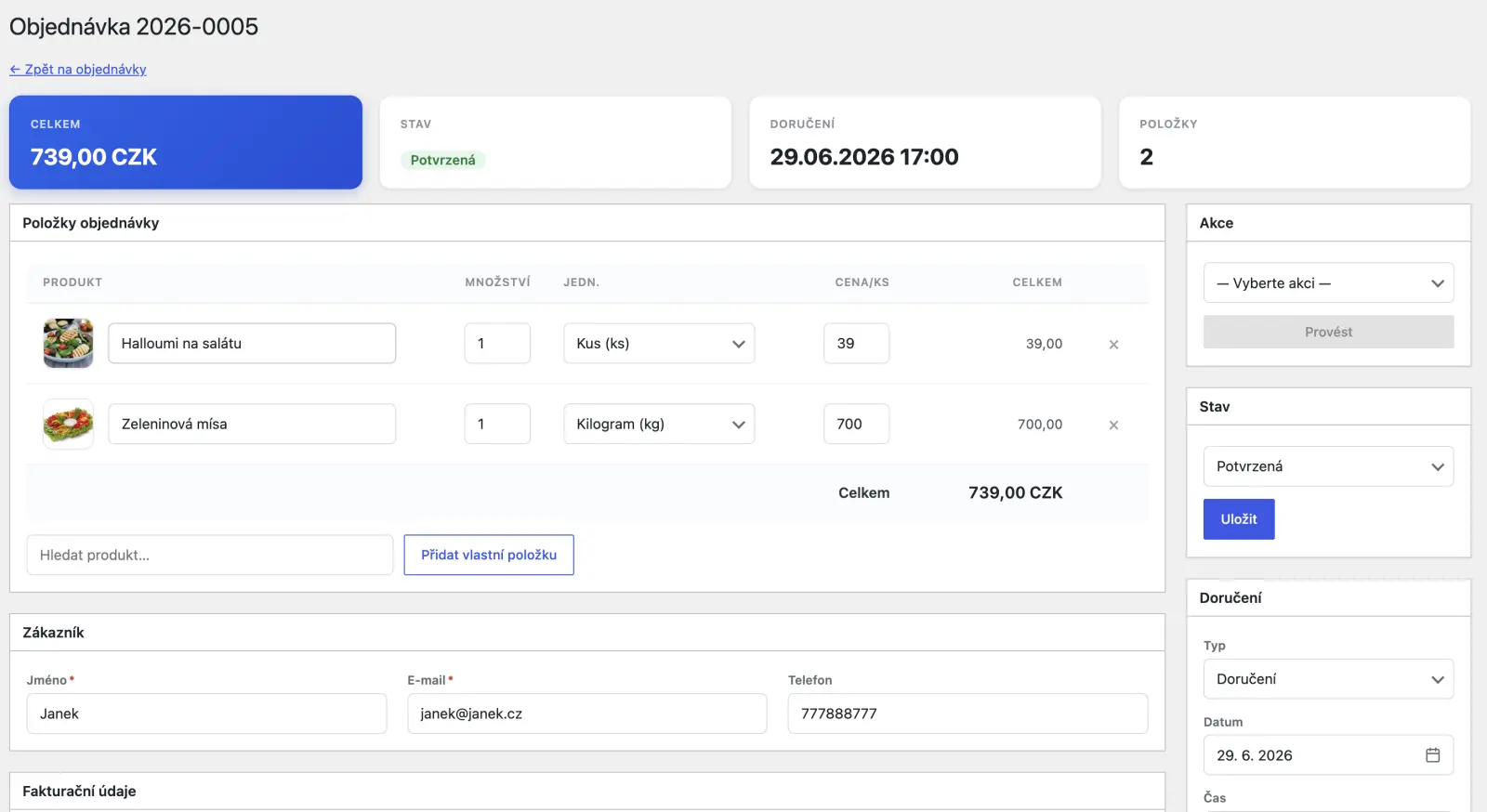Screen dimensions: 1487x812
Task: Click Přidat vlastní položku button
Action: (x=489, y=555)
